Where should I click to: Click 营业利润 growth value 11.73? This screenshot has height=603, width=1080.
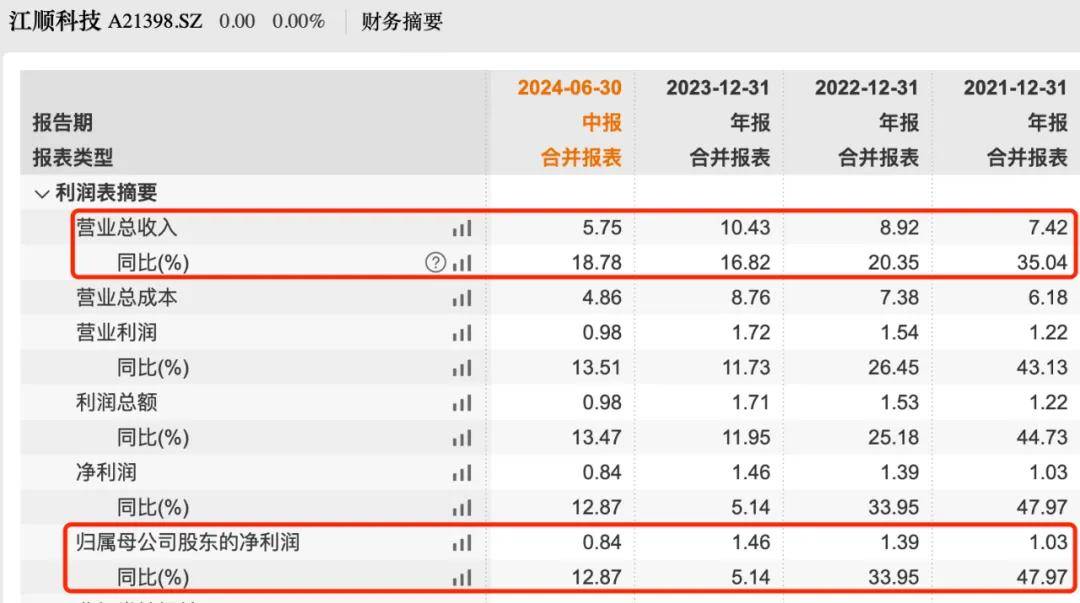pos(745,368)
